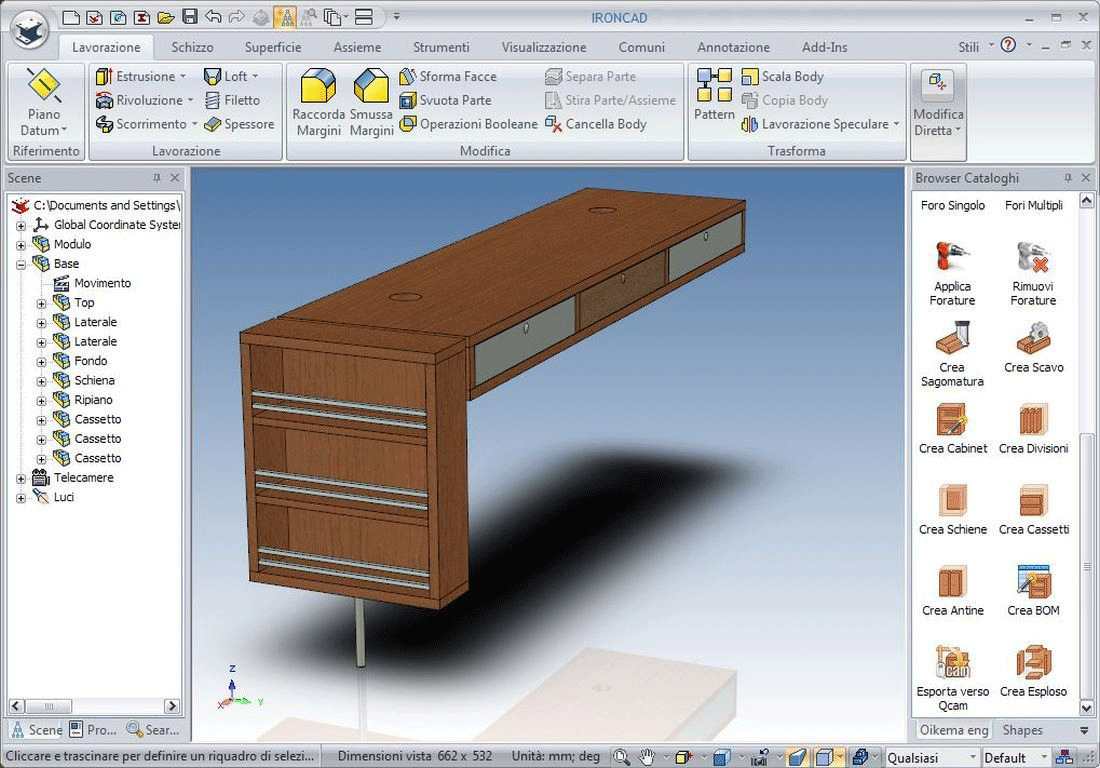1100x768 pixels.
Task: Switch to the Schizzo ribbon tab
Action: coord(192,47)
